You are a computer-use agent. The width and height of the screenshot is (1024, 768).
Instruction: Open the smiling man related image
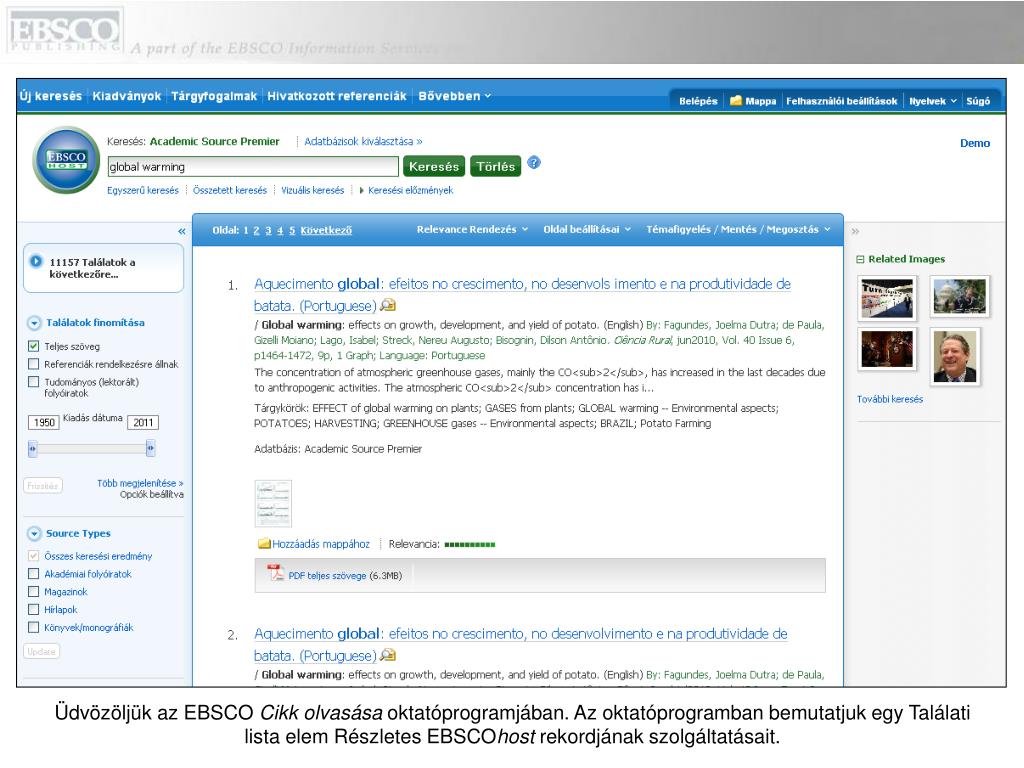(955, 357)
